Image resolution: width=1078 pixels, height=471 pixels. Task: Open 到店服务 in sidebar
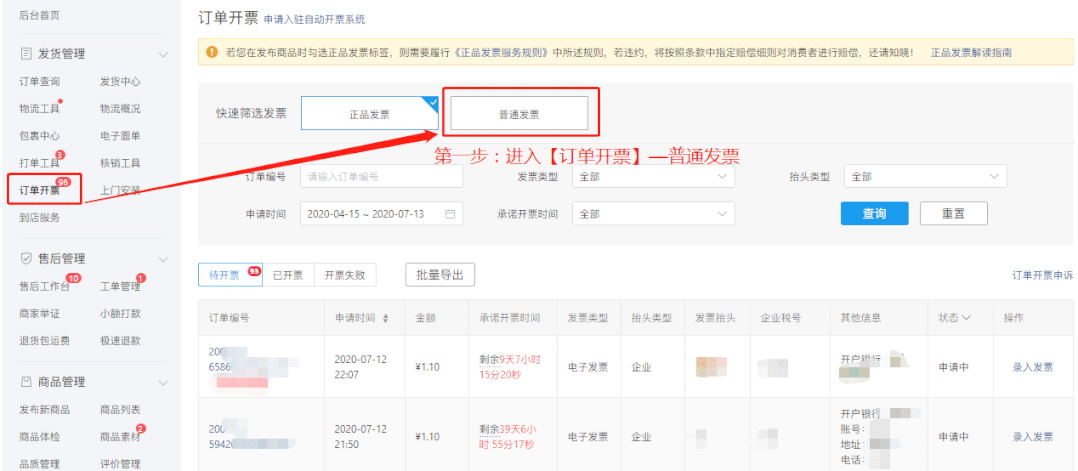tap(39, 218)
